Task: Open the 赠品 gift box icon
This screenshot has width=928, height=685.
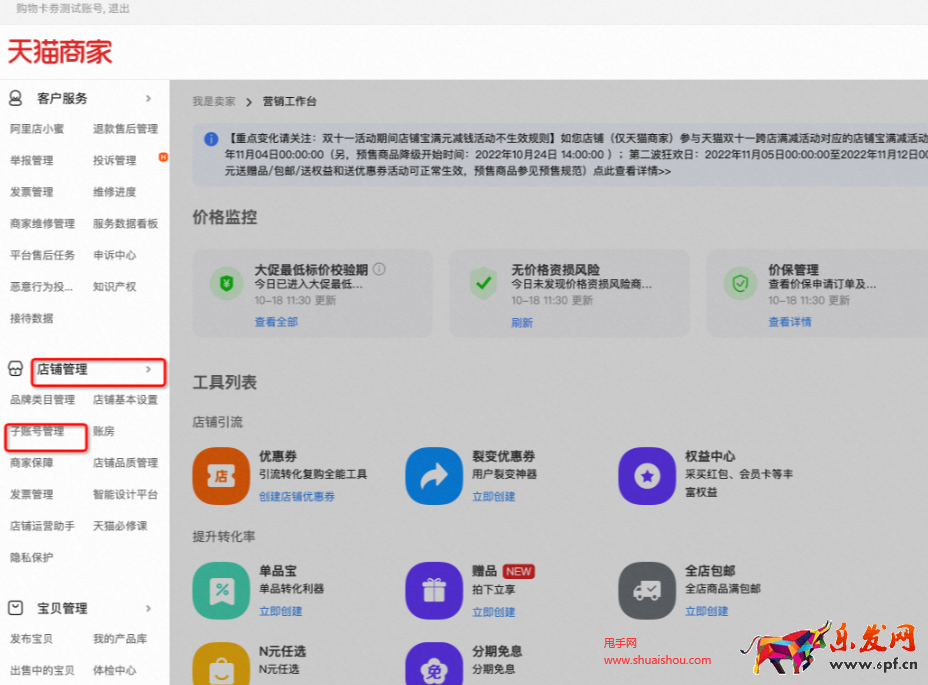Action: pos(433,589)
